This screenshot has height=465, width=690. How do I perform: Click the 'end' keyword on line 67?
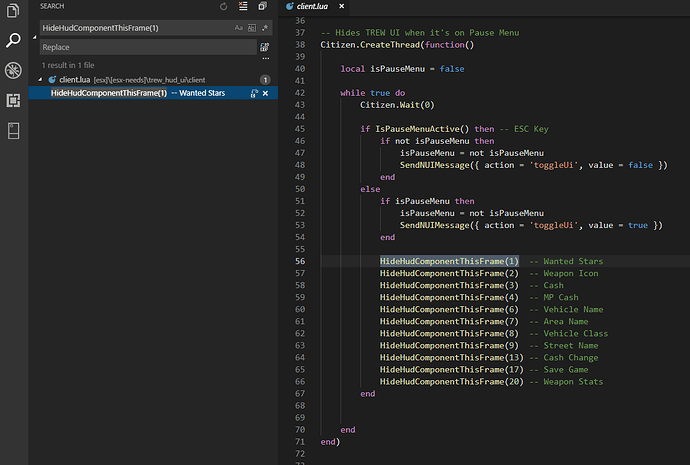(x=367, y=393)
